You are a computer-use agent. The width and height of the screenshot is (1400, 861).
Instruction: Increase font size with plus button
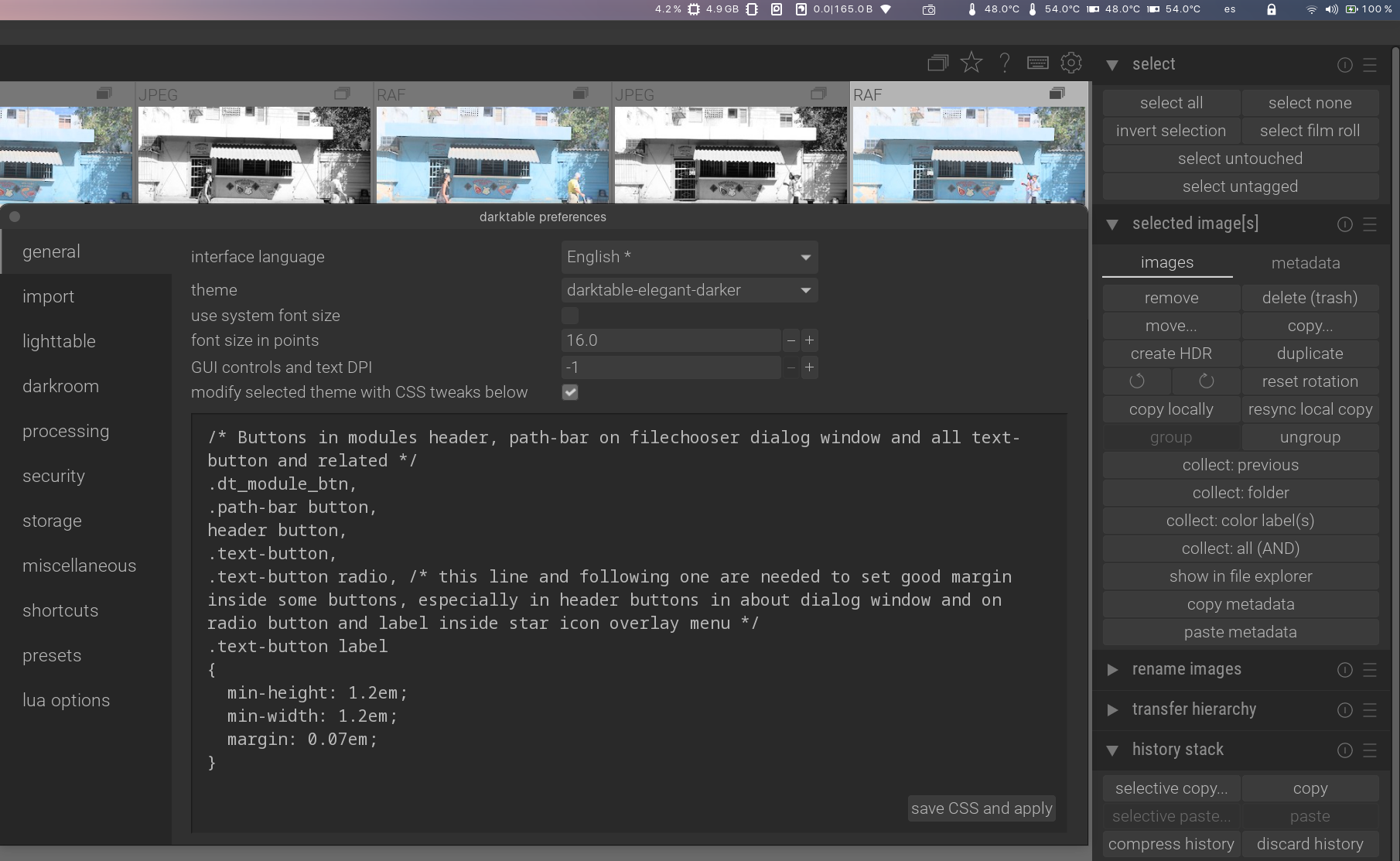[x=809, y=340]
